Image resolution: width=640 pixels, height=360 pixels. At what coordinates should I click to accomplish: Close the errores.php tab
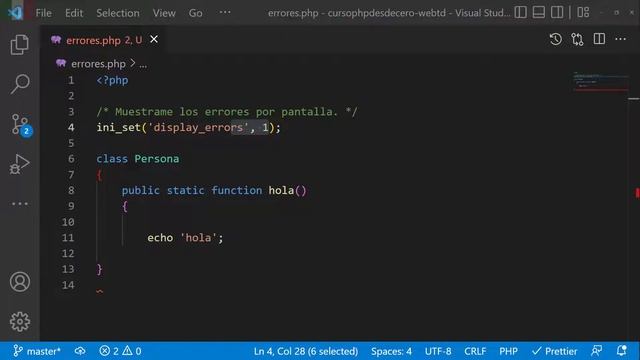point(154,40)
